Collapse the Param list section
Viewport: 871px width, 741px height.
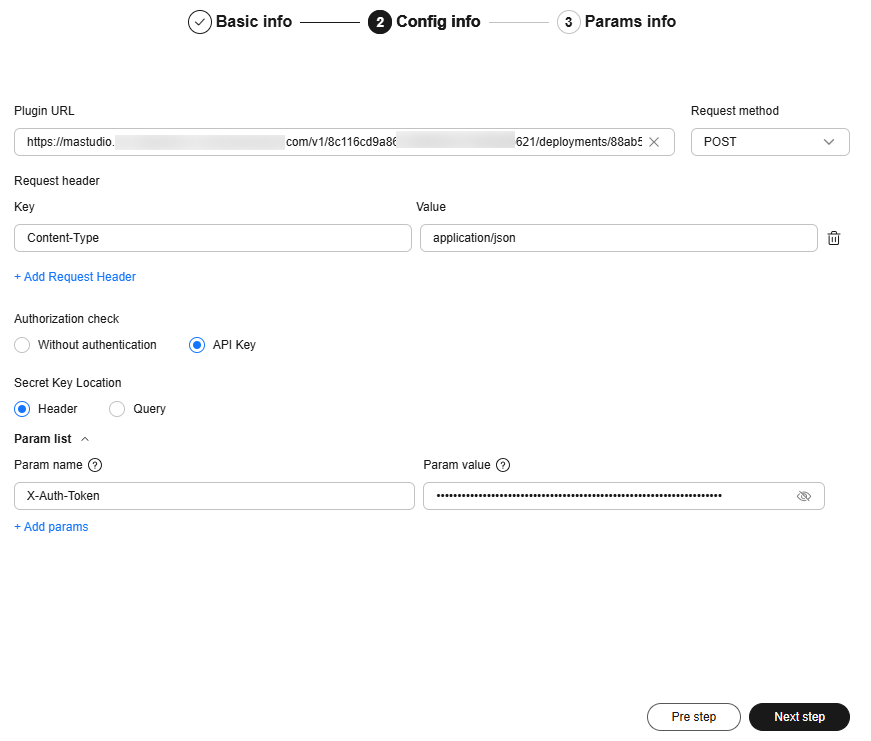click(x=85, y=439)
